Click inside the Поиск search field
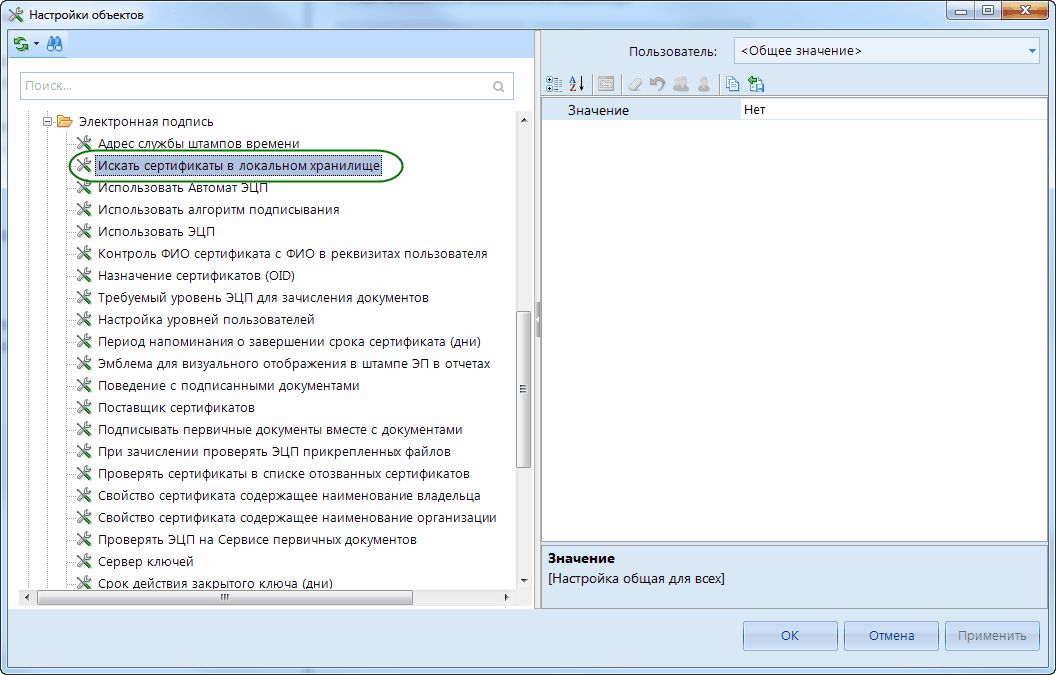 pyautogui.click(x=250, y=87)
